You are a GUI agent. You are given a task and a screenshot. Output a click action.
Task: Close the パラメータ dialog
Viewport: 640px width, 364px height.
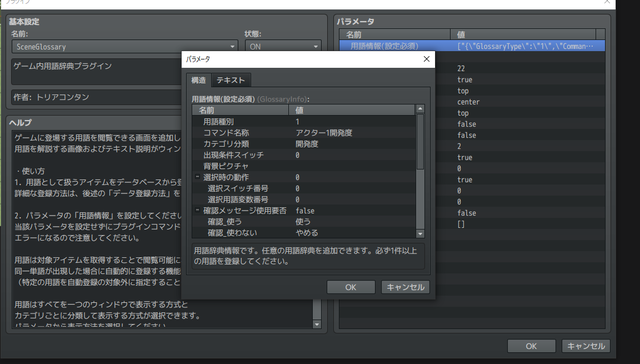tap(427, 59)
